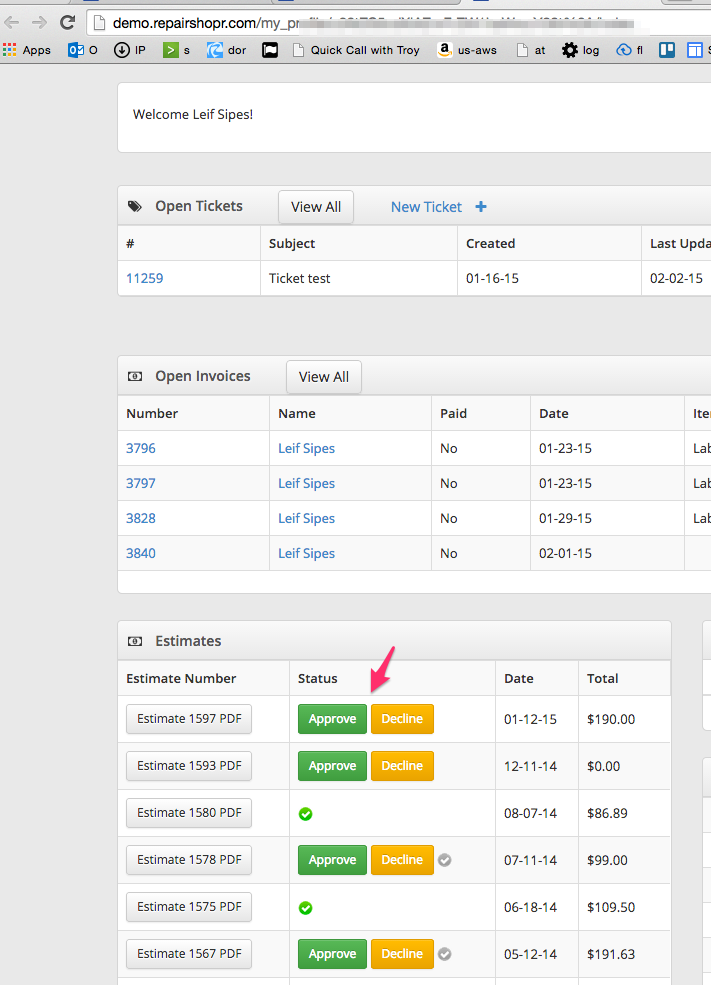This screenshot has height=985, width=711.
Task: Click the plus icon beside New Ticket
Action: click(x=481, y=207)
